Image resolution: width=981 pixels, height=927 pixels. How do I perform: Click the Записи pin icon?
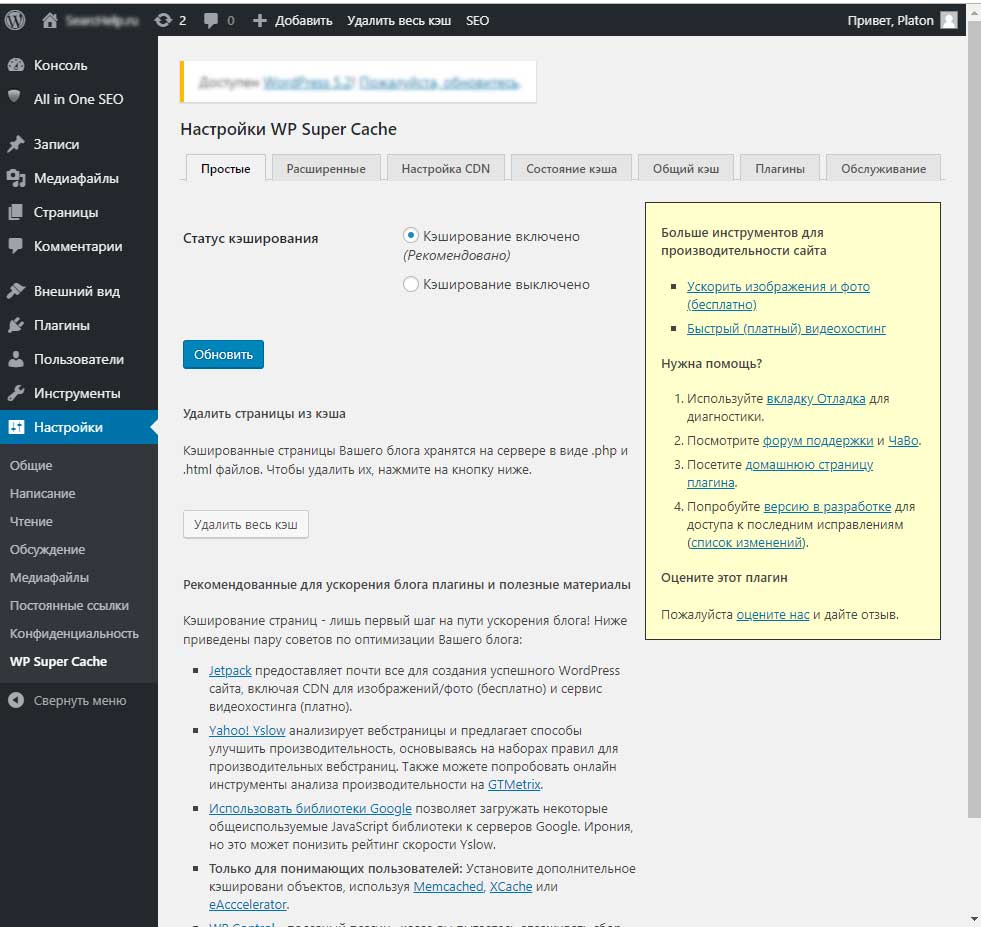click(x=16, y=144)
